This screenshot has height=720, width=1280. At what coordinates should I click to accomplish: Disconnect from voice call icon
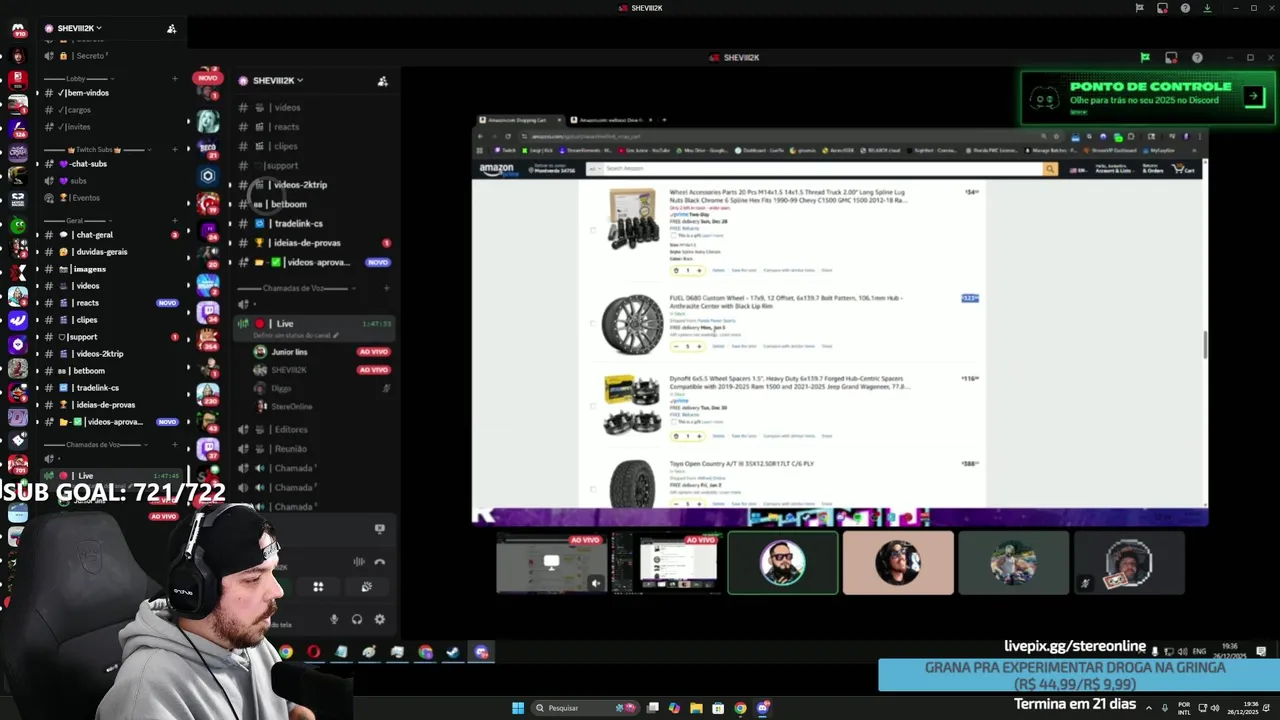click(x=379, y=562)
